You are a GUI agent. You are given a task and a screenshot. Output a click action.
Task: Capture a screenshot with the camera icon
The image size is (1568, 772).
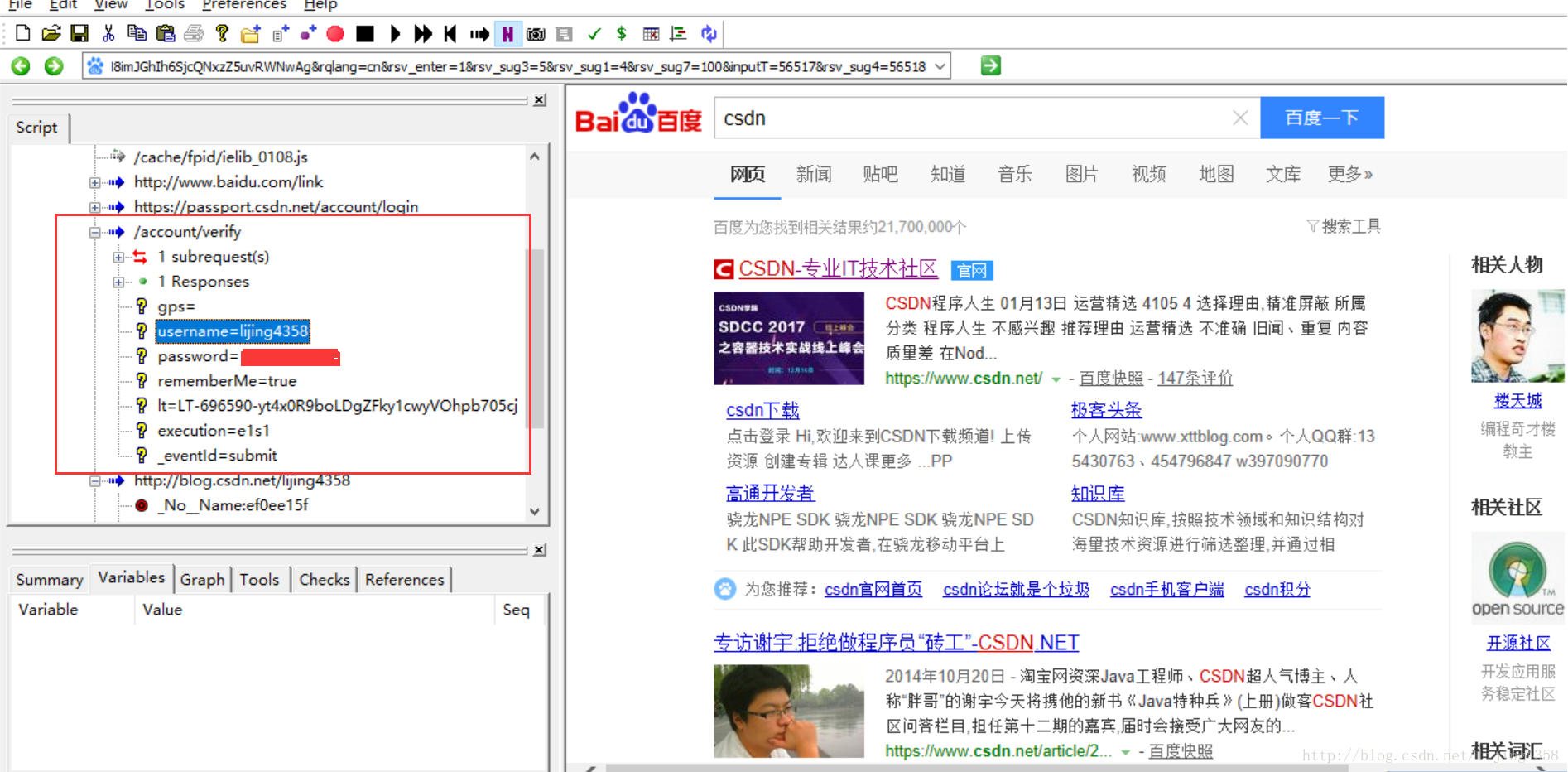point(536,33)
